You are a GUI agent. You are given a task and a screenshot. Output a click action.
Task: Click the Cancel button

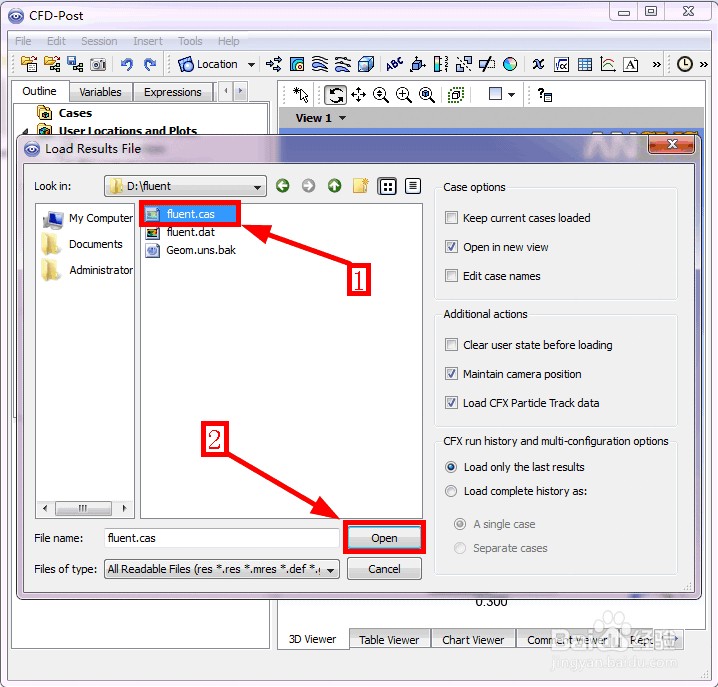(x=384, y=569)
